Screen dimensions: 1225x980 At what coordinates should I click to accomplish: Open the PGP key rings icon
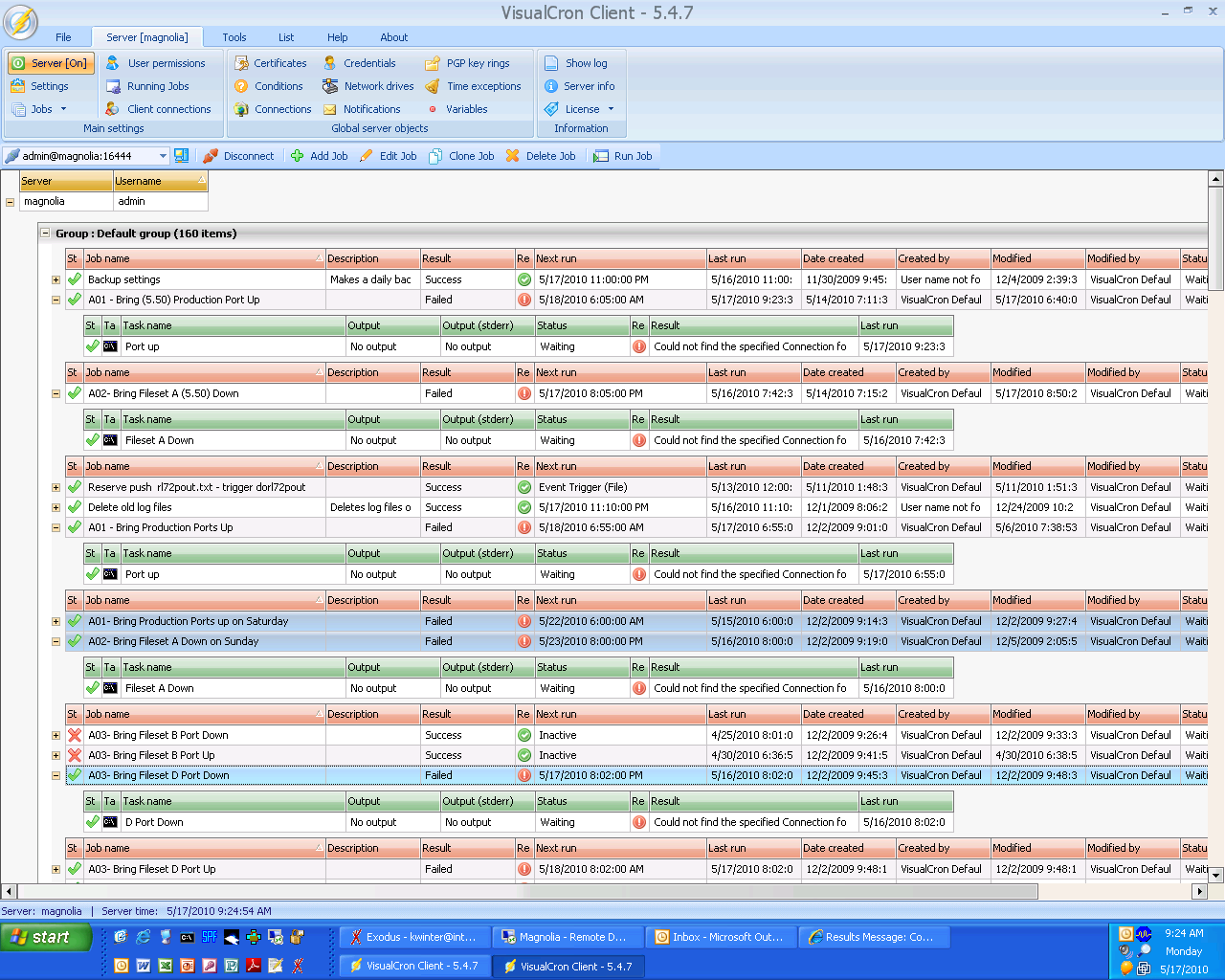click(x=433, y=63)
